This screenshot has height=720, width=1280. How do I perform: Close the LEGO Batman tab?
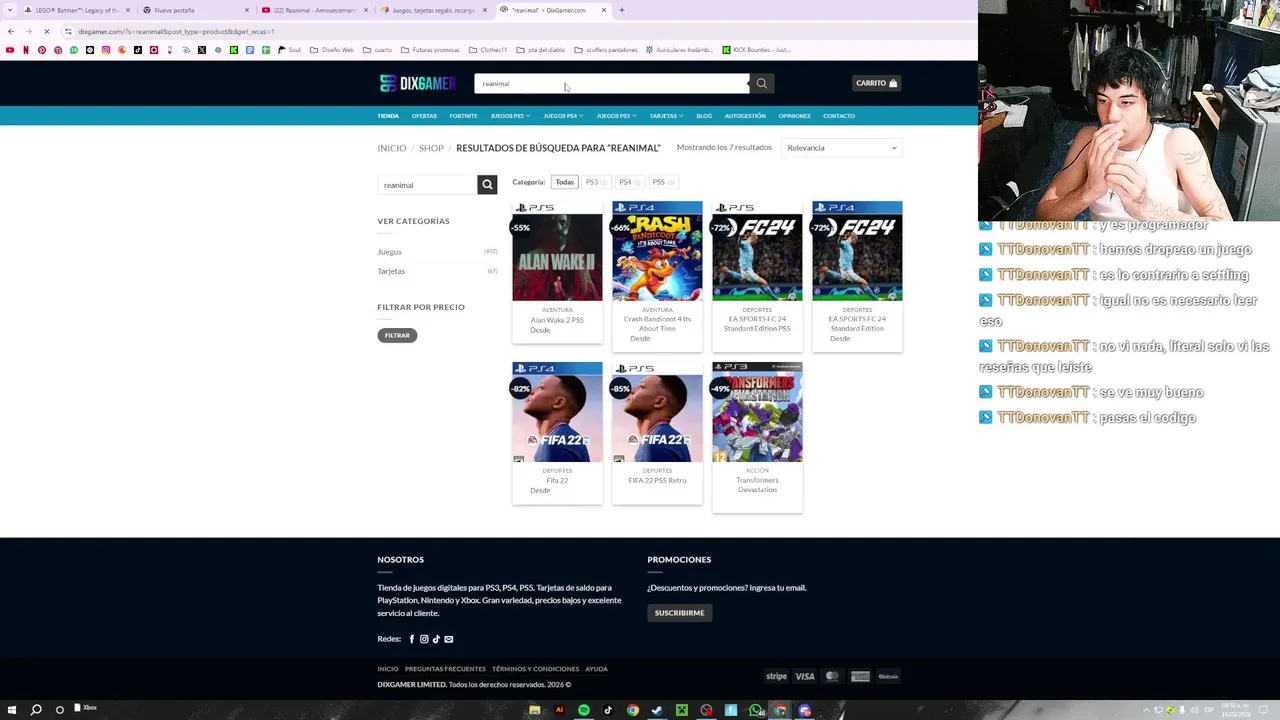[x=128, y=10]
